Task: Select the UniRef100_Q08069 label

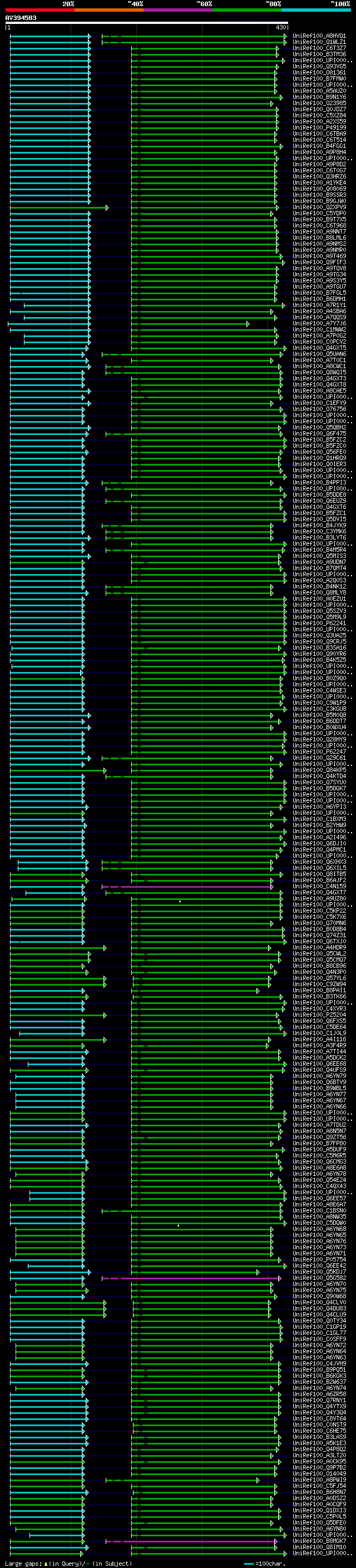Action: coord(319,189)
